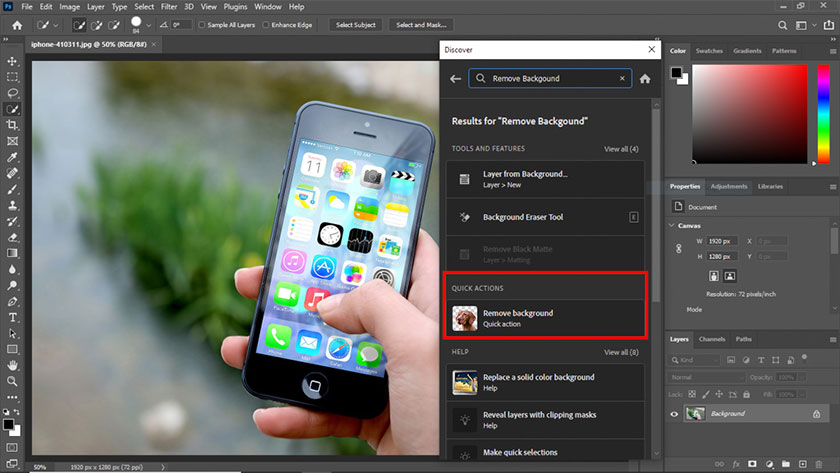
Task: Select the Rectangle shape tool
Action: click(12, 350)
